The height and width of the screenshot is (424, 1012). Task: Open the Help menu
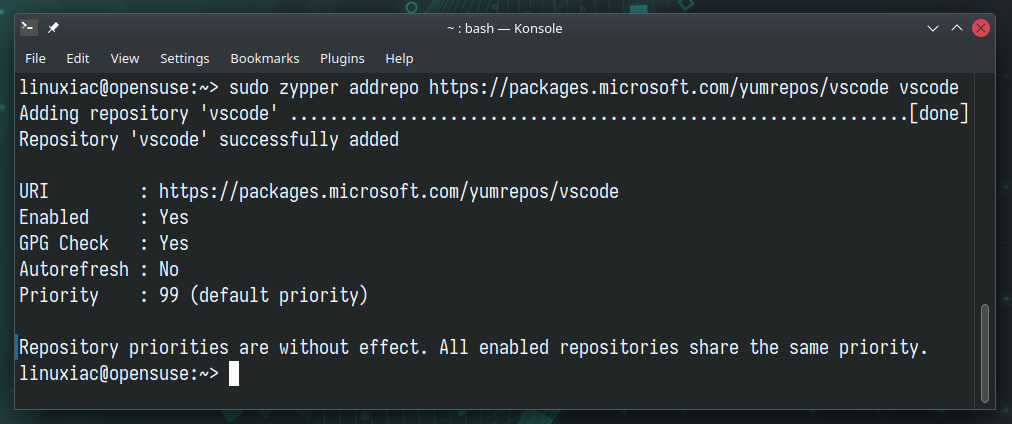[399, 59]
